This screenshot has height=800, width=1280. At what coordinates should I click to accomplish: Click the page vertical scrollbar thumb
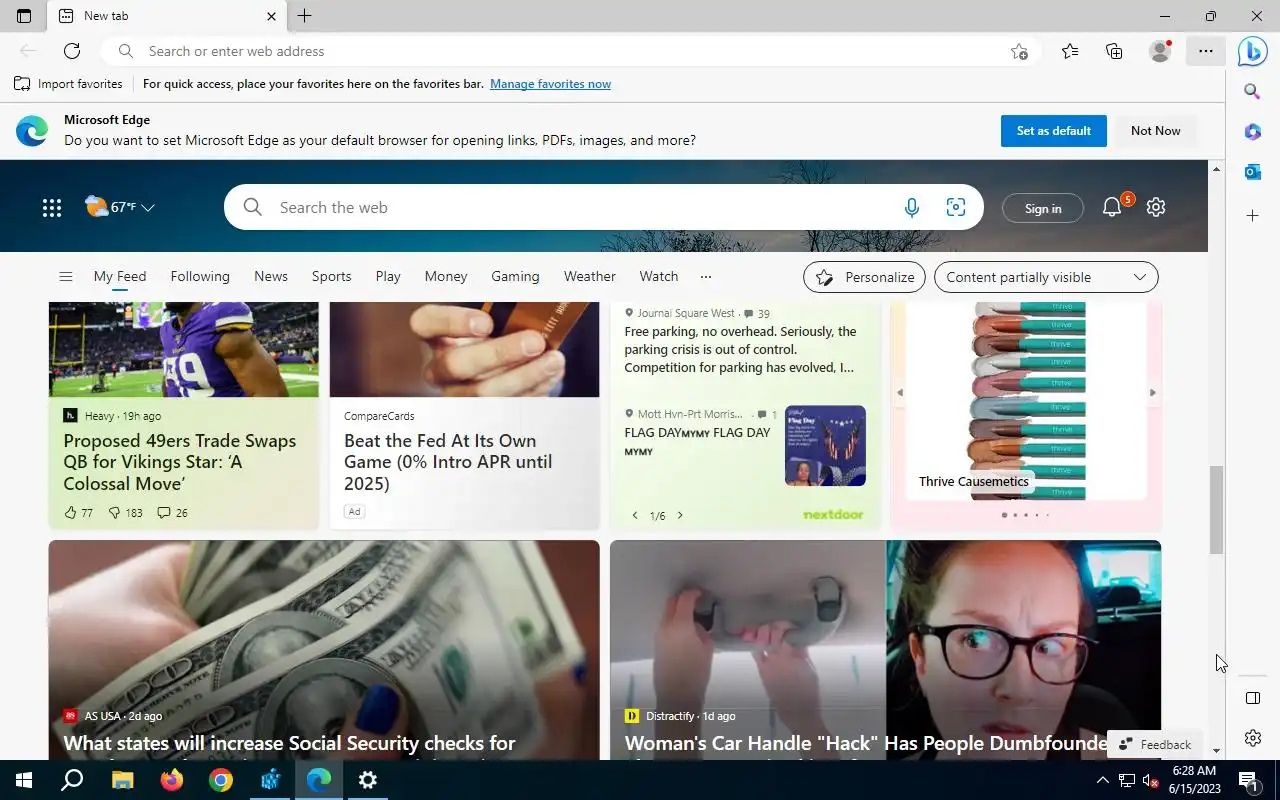(x=1216, y=510)
